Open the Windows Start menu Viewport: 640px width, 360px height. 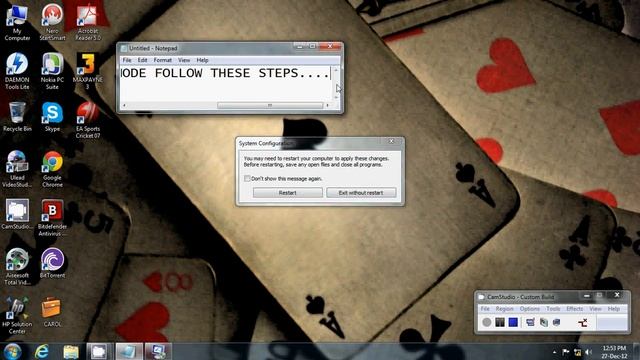tap(13, 351)
